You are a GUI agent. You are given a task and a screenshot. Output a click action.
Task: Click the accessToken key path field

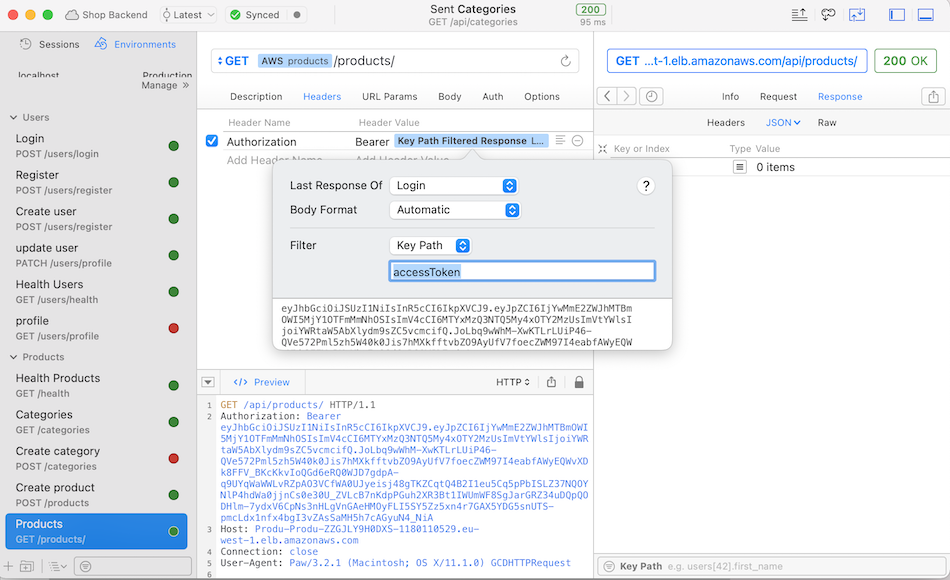point(522,272)
